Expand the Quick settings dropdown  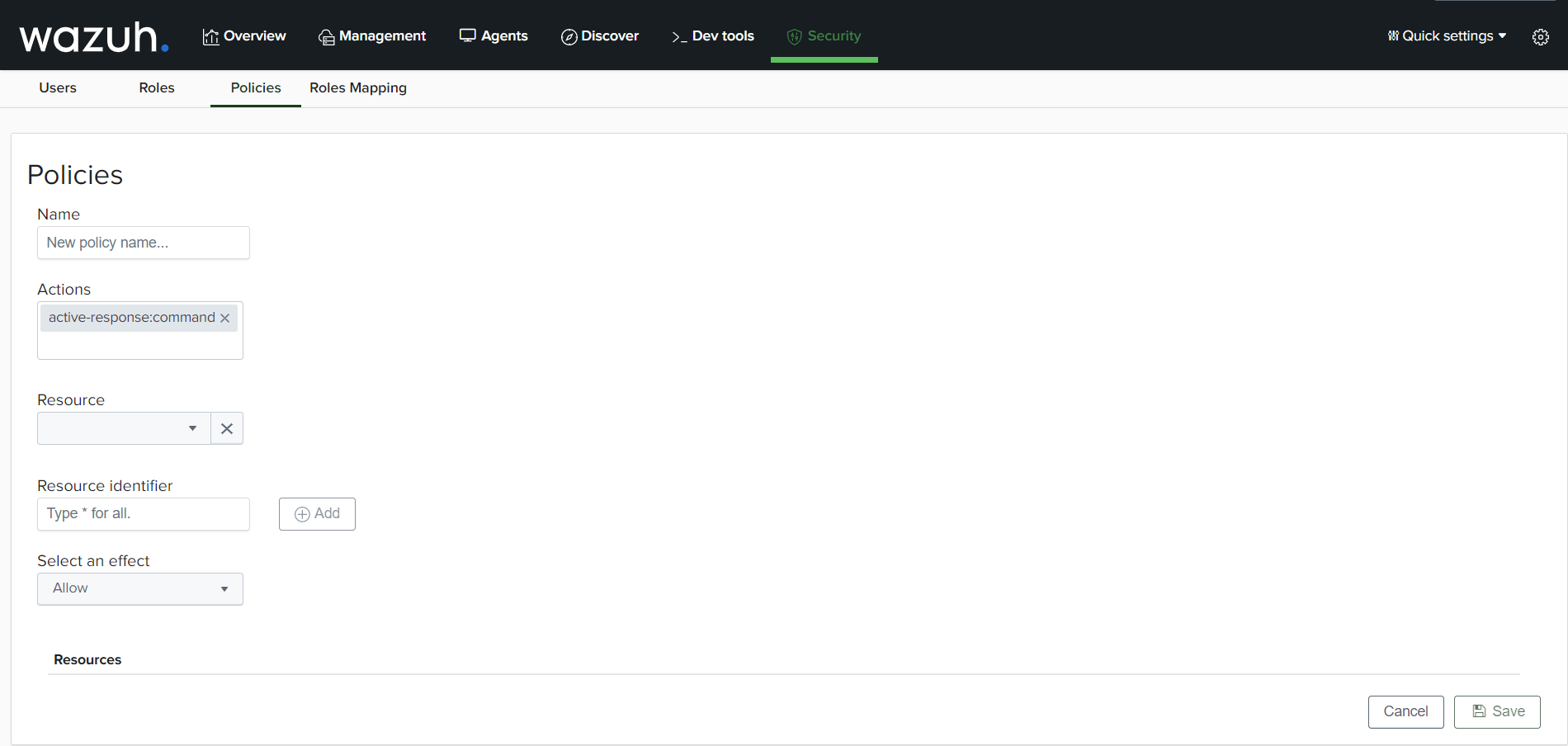click(1447, 36)
